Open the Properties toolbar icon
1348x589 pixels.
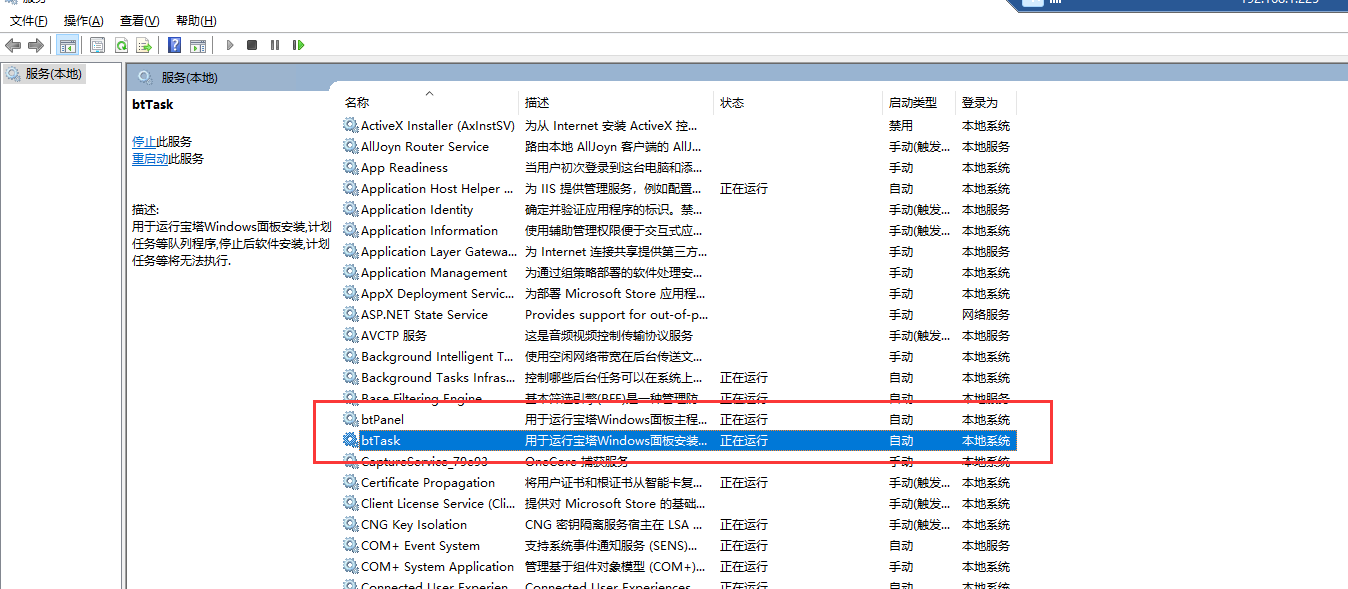click(x=97, y=45)
